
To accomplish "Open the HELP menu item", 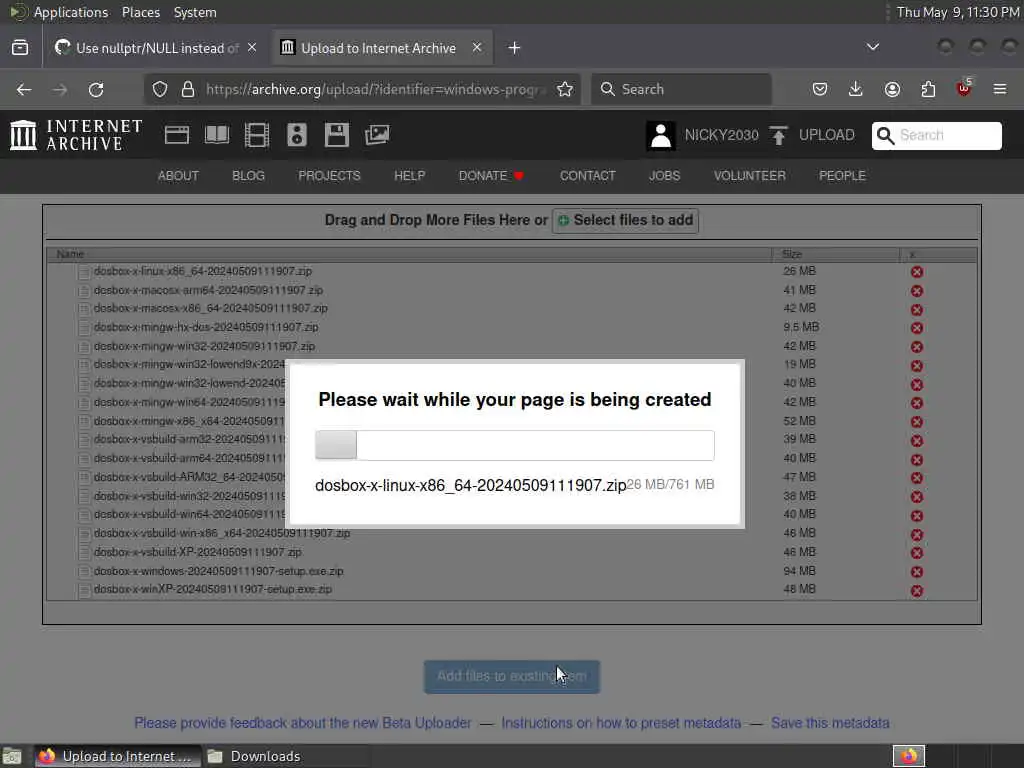I will 409,176.
